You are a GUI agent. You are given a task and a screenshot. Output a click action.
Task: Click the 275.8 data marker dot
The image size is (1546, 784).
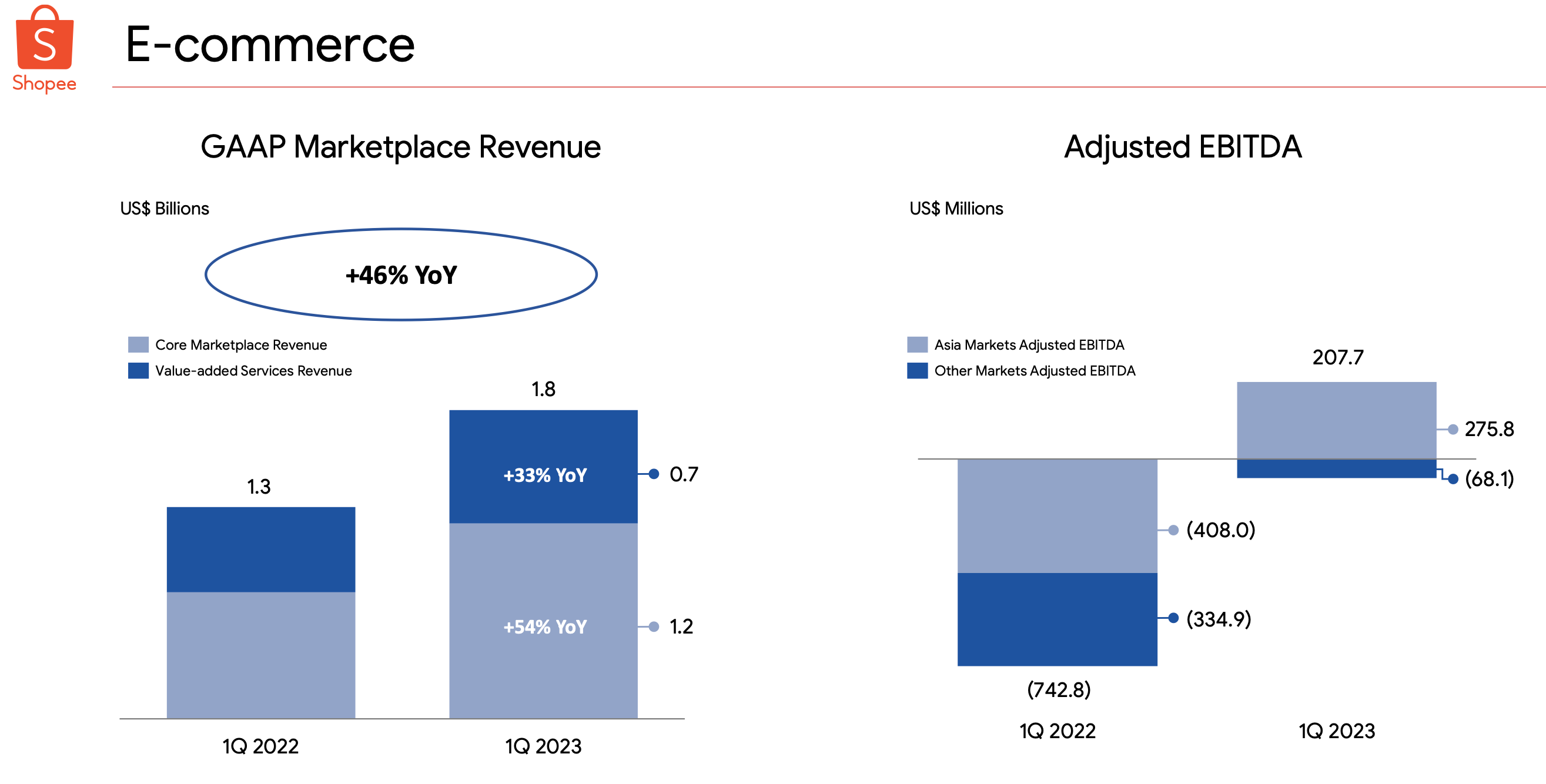click(x=1453, y=429)
